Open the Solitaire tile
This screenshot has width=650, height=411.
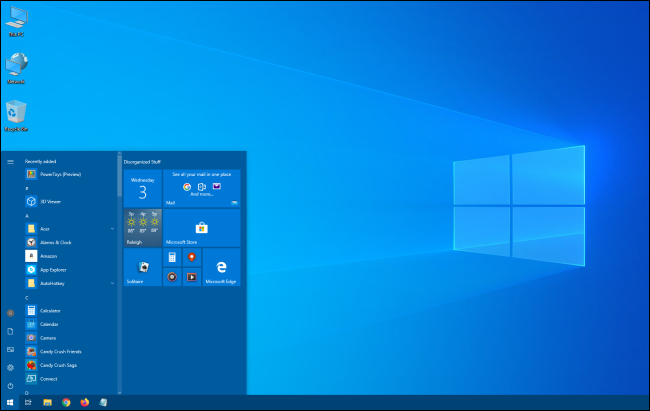(x=142, y=268)
